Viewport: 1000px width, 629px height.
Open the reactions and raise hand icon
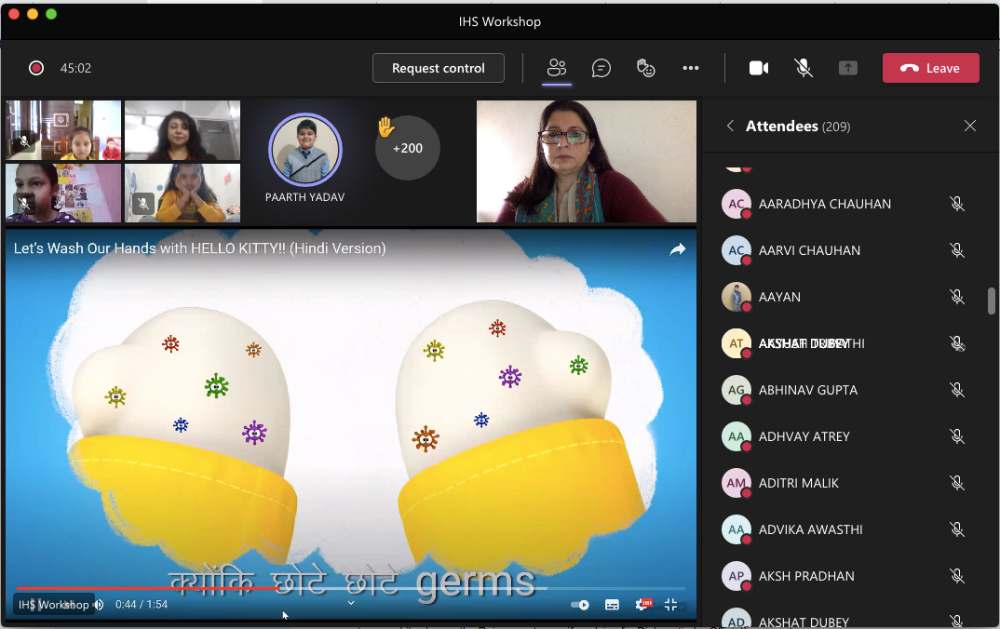[x=645, y=68]
